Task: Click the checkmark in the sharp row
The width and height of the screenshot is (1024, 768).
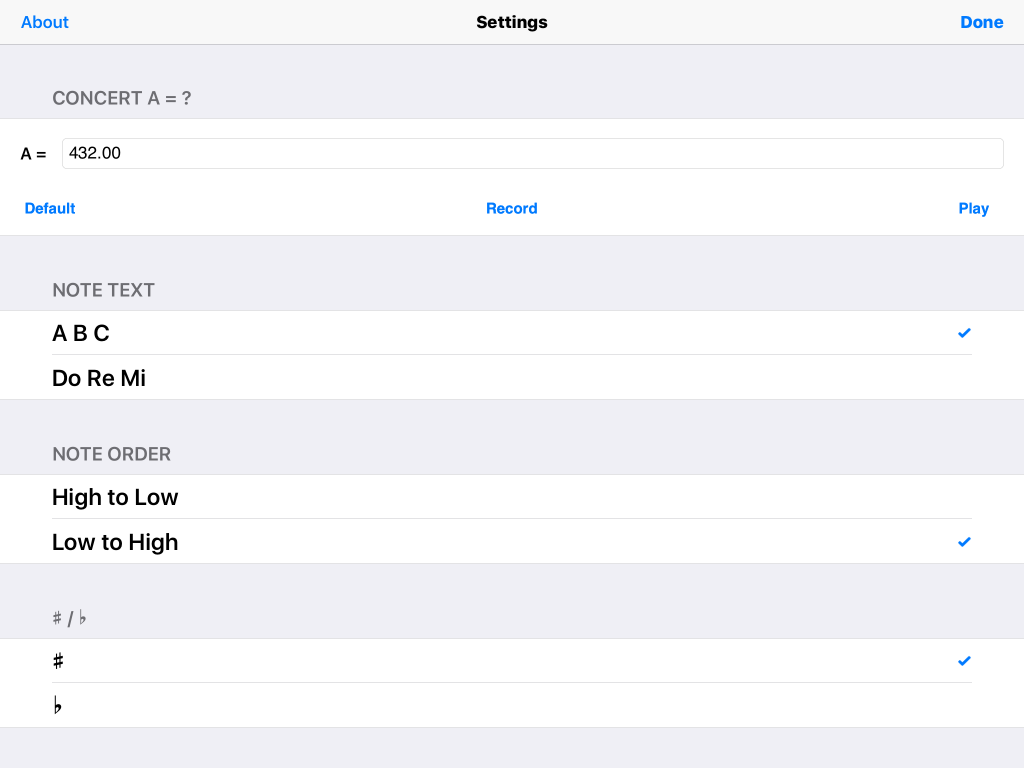Action: click(964, 661)
